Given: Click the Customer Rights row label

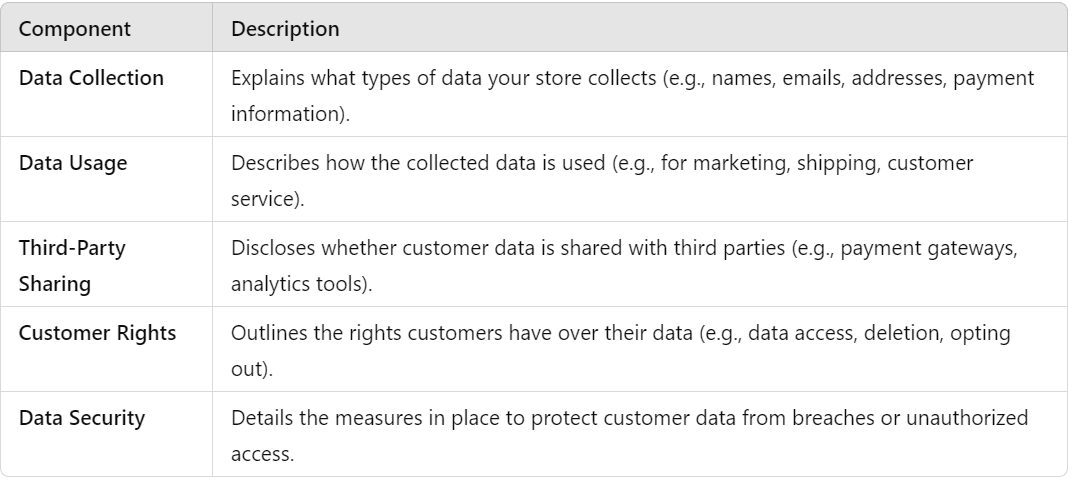Looking at the screenshot, I should click(x=97, y=333).
